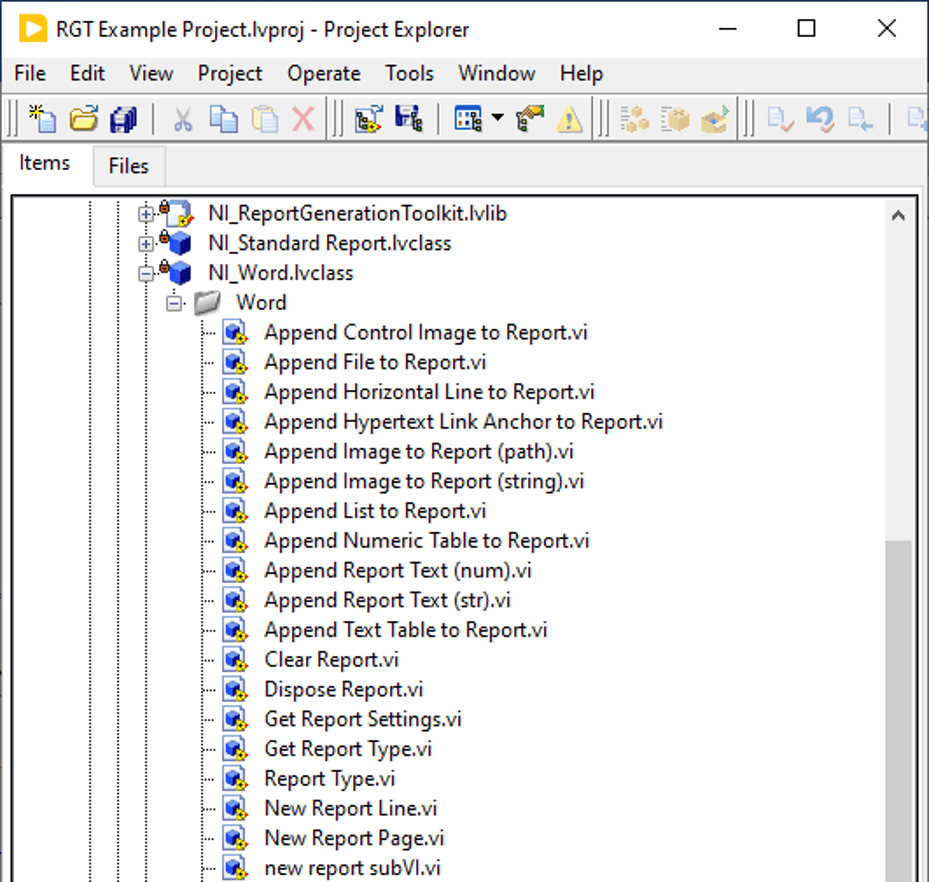Select Append Numeric Table to Report.vi
Image resolution: width=929 pixels, height=882 pixels.
427,540
